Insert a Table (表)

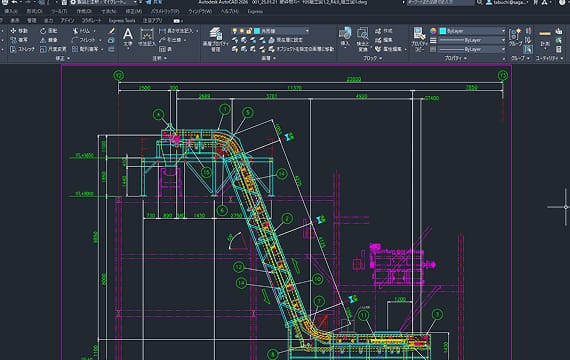pyautogui.click(x=166, y=49)
